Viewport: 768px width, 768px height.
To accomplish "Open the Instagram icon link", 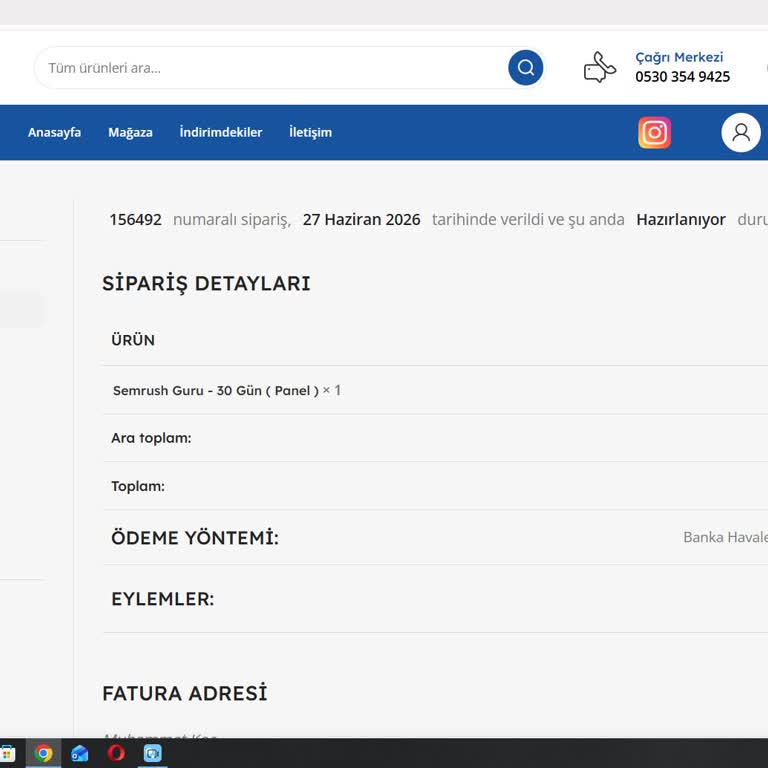I will coord(654,132).
